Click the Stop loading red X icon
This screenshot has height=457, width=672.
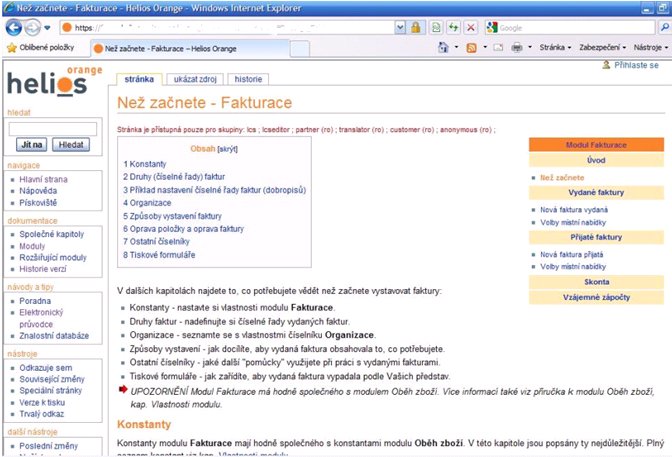[471, 28]
